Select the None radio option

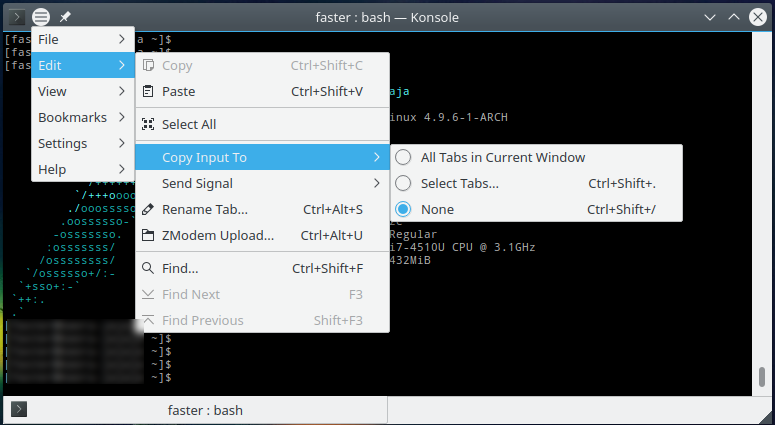point(403,209)
